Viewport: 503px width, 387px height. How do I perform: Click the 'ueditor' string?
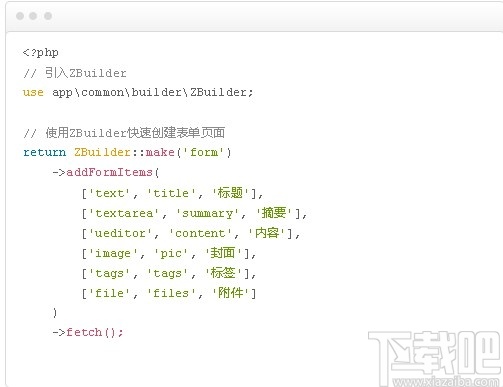coord(120,233)
